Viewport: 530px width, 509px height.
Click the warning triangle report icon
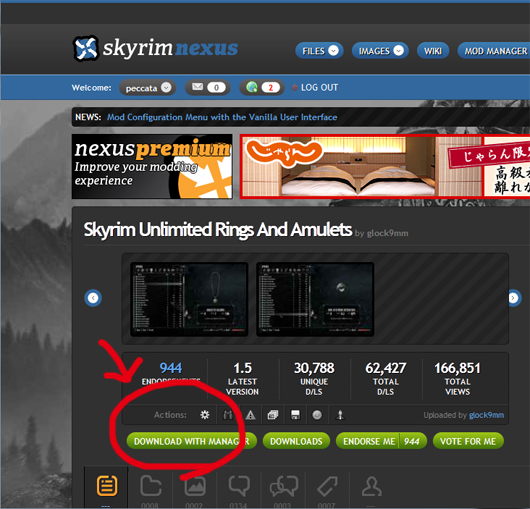[250, 415]
